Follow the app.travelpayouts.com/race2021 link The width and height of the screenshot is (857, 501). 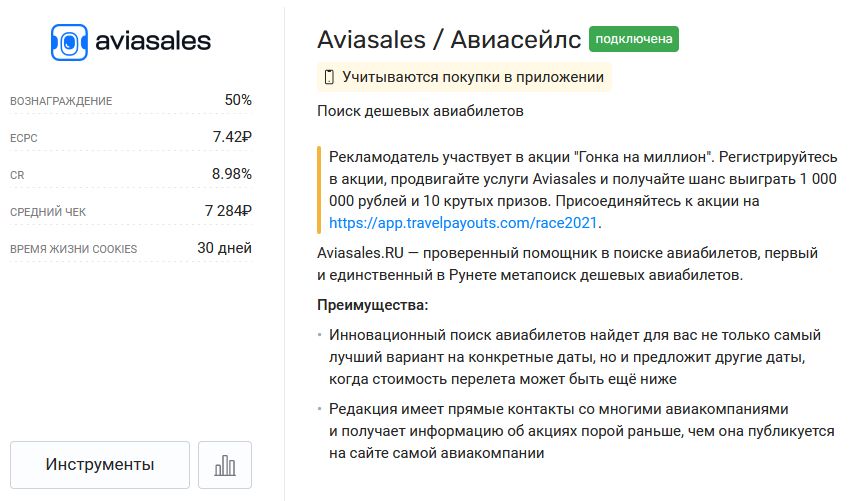click(x=465, y=223)
